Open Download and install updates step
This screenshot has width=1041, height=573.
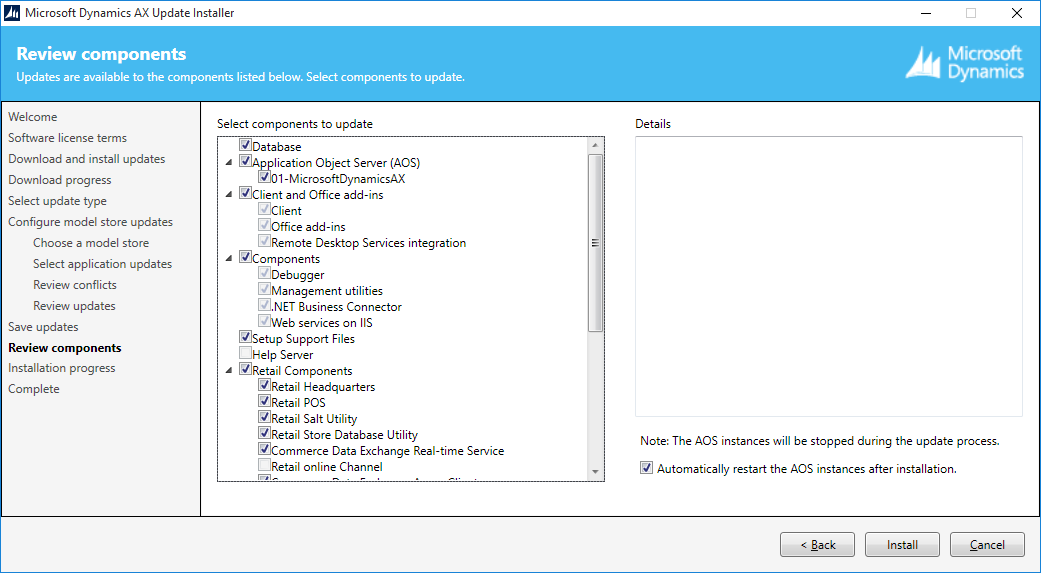pos(86,159)
